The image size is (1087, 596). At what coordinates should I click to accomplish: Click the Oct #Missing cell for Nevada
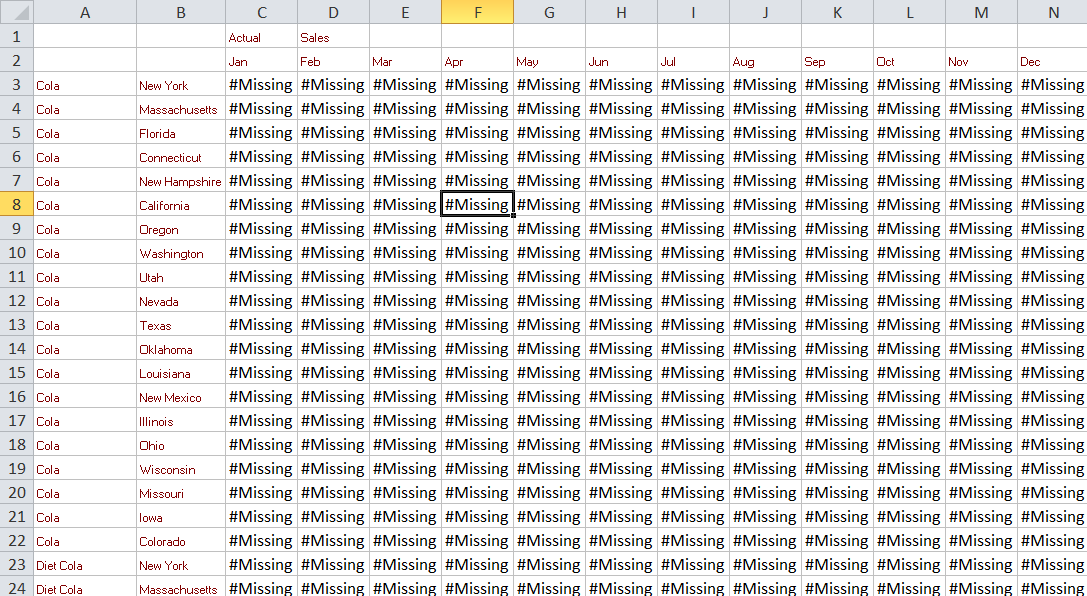tap(910, 301)
